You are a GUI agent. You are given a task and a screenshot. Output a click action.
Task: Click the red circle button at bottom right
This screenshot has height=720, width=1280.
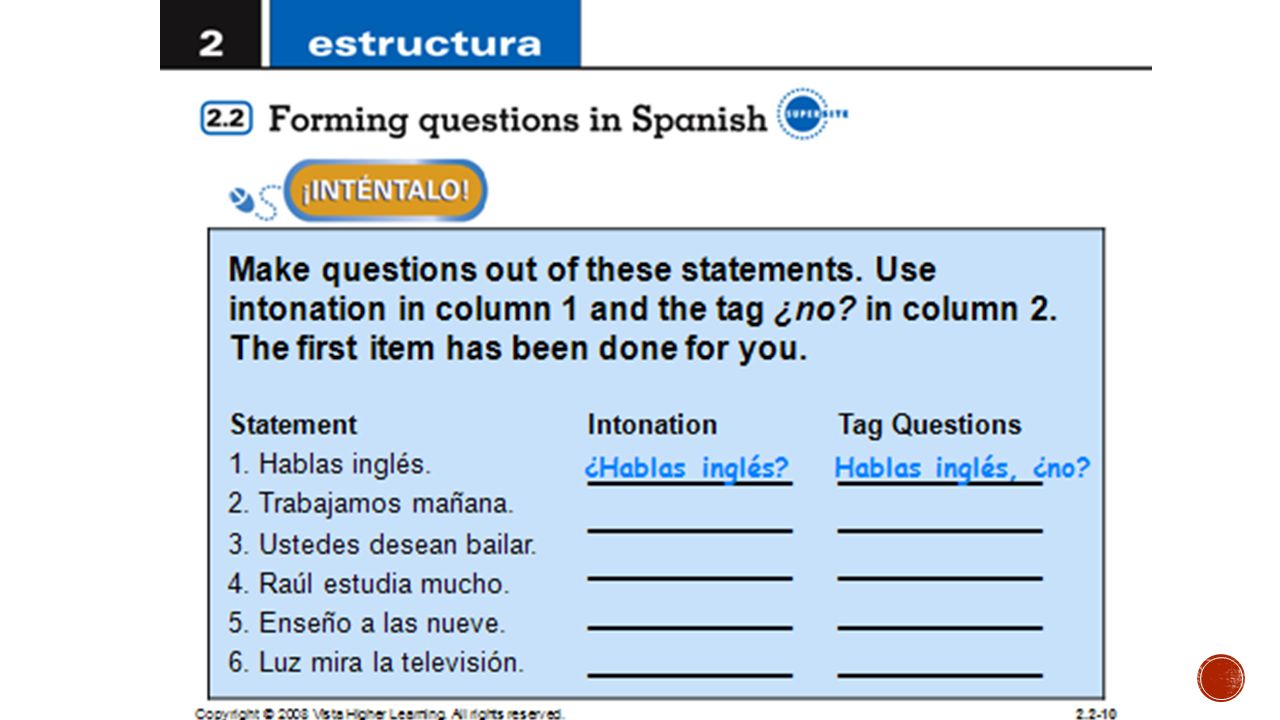[x=1221, y=678]
